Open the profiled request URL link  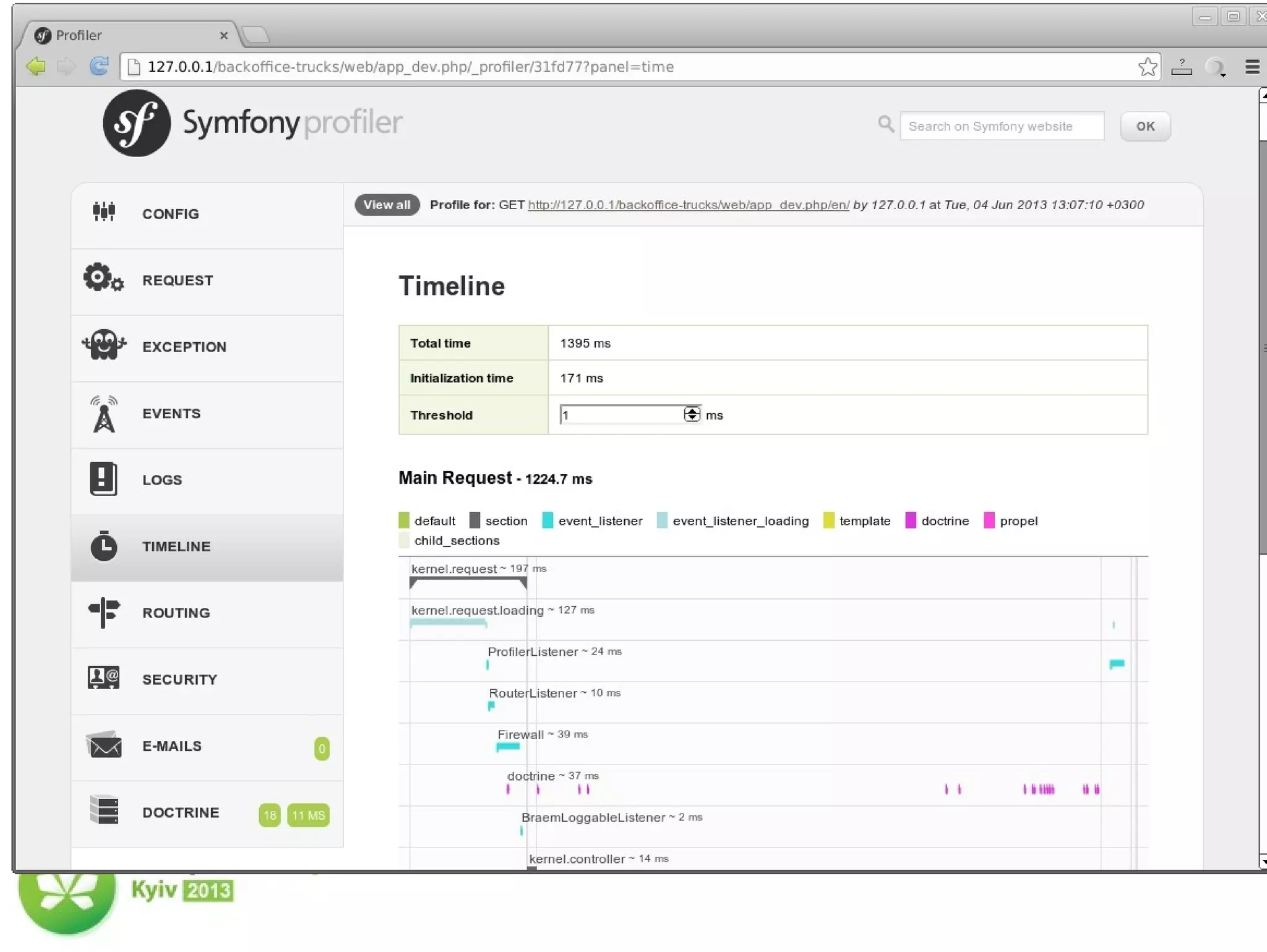[x=689, y=205]
